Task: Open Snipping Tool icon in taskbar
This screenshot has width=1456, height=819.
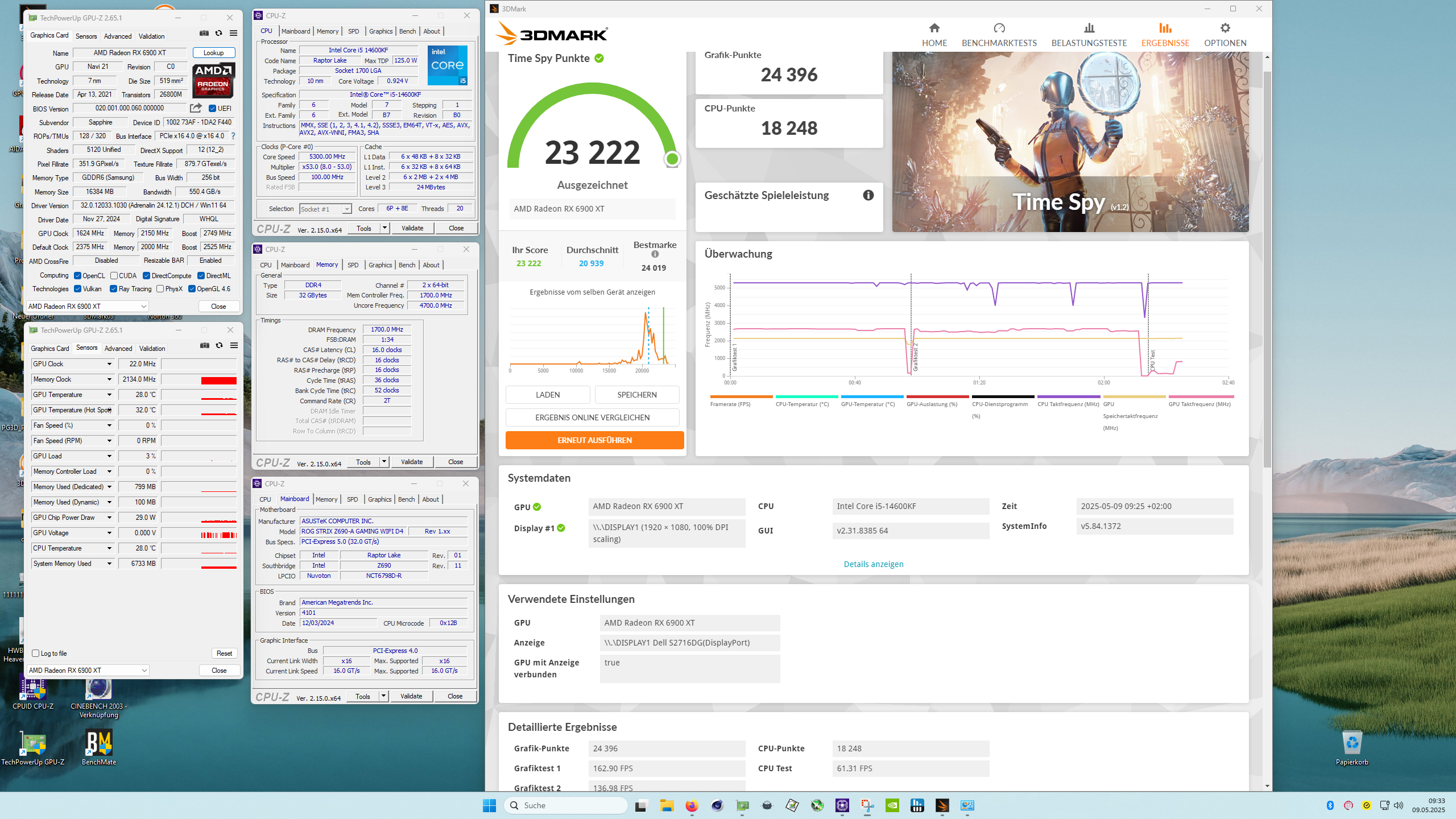Action: pos(867,805)
